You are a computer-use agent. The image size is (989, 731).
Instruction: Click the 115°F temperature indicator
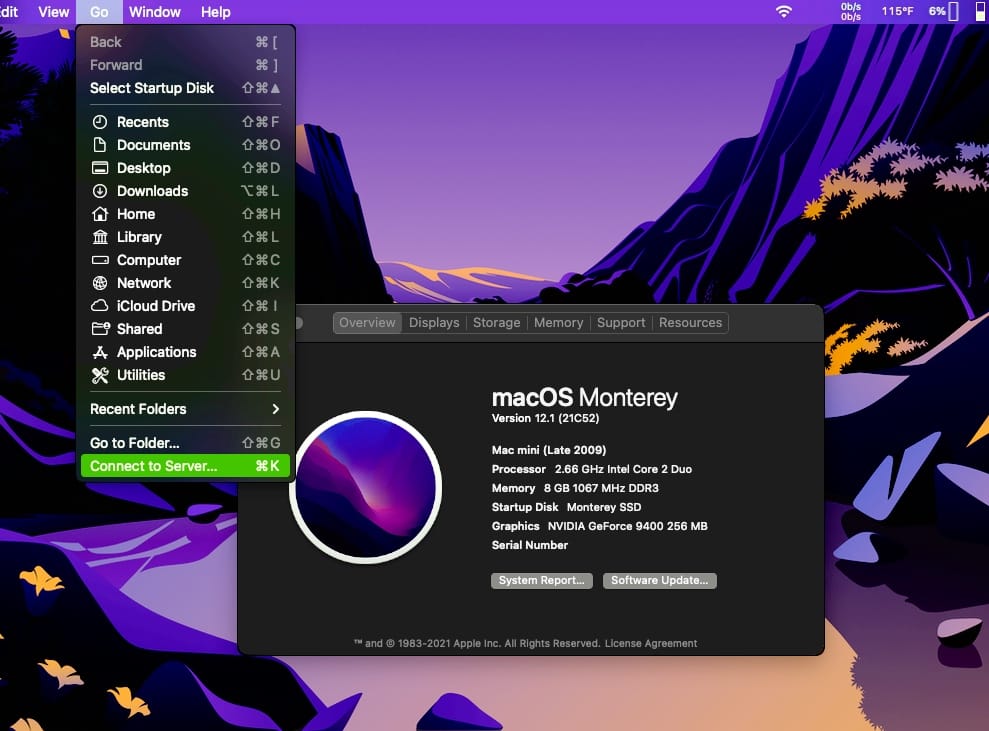pyautogui.click(x=897, y=11)
